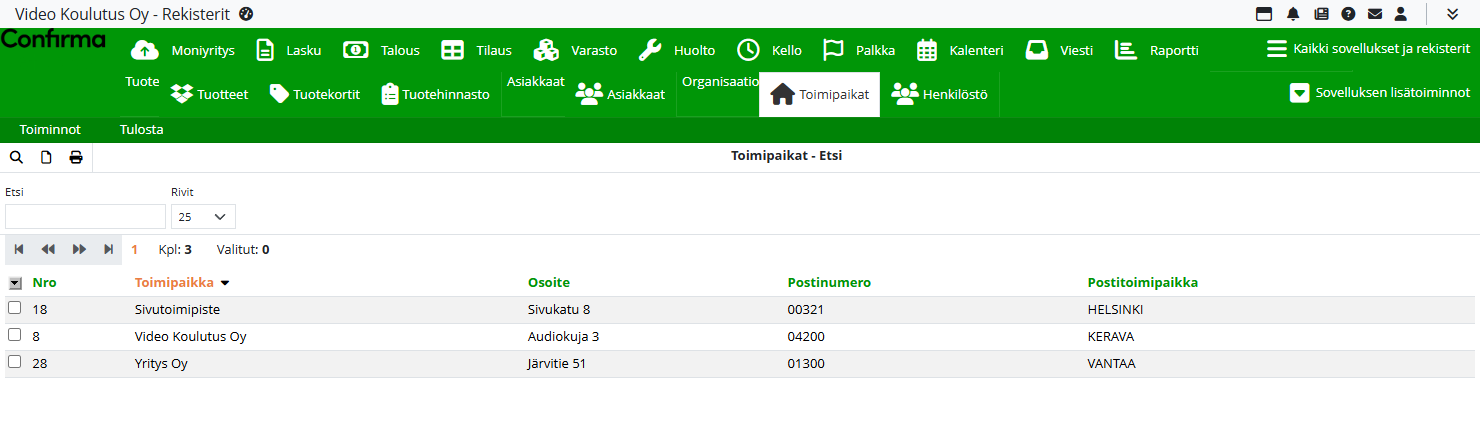Screen dimensions: 1480x444
Task: Select the Video Koulutus Oy row checkbox
Action: click(14, 336)
